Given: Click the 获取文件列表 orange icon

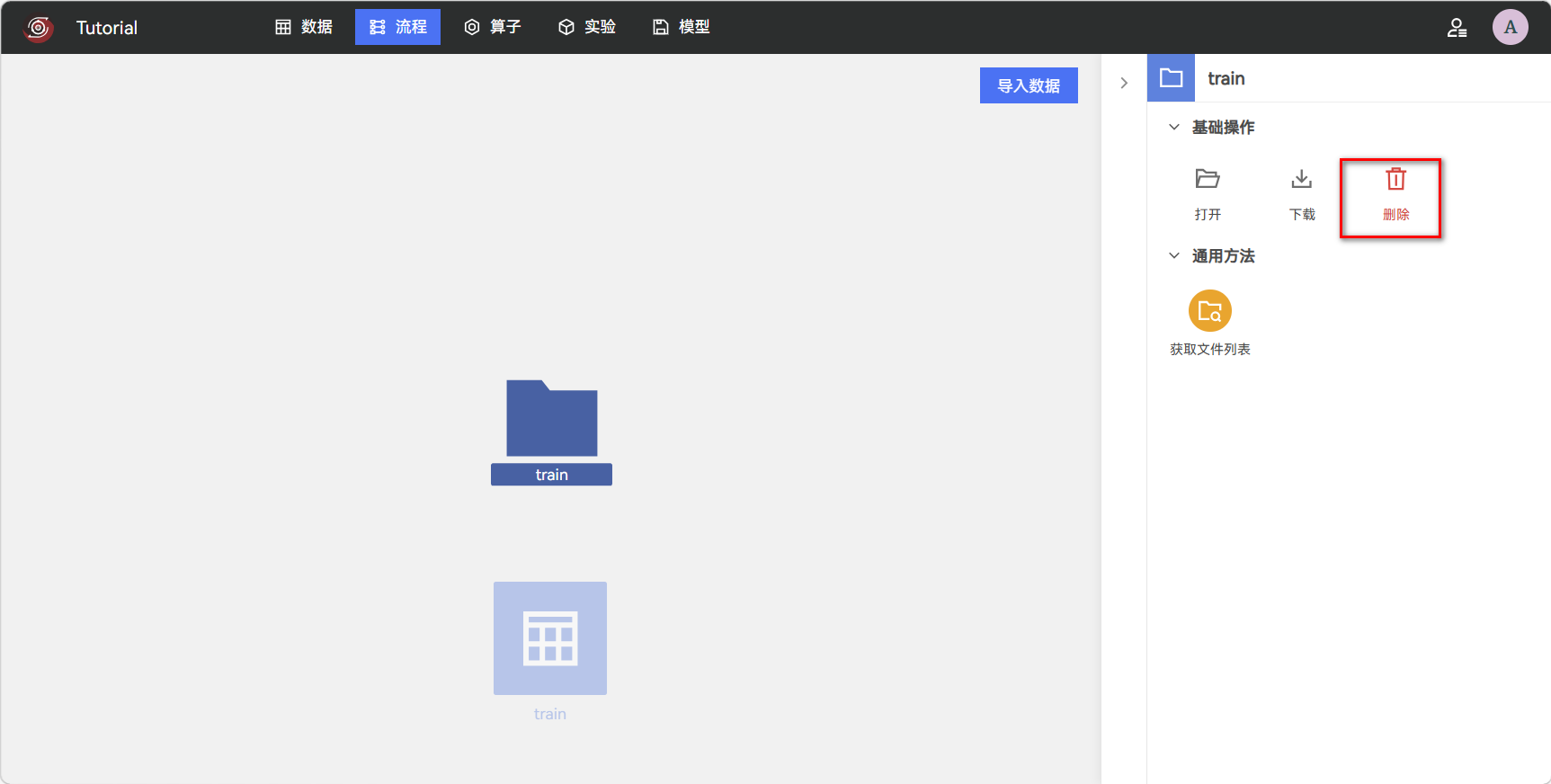Looking at the screenshot, I should [1210, 311].
